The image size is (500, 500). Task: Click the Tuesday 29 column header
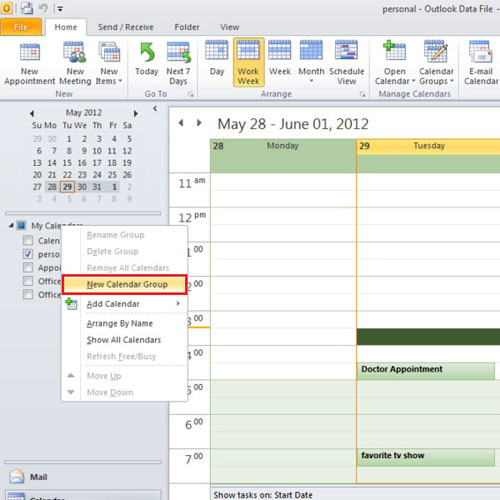click(x=428, y=146)
